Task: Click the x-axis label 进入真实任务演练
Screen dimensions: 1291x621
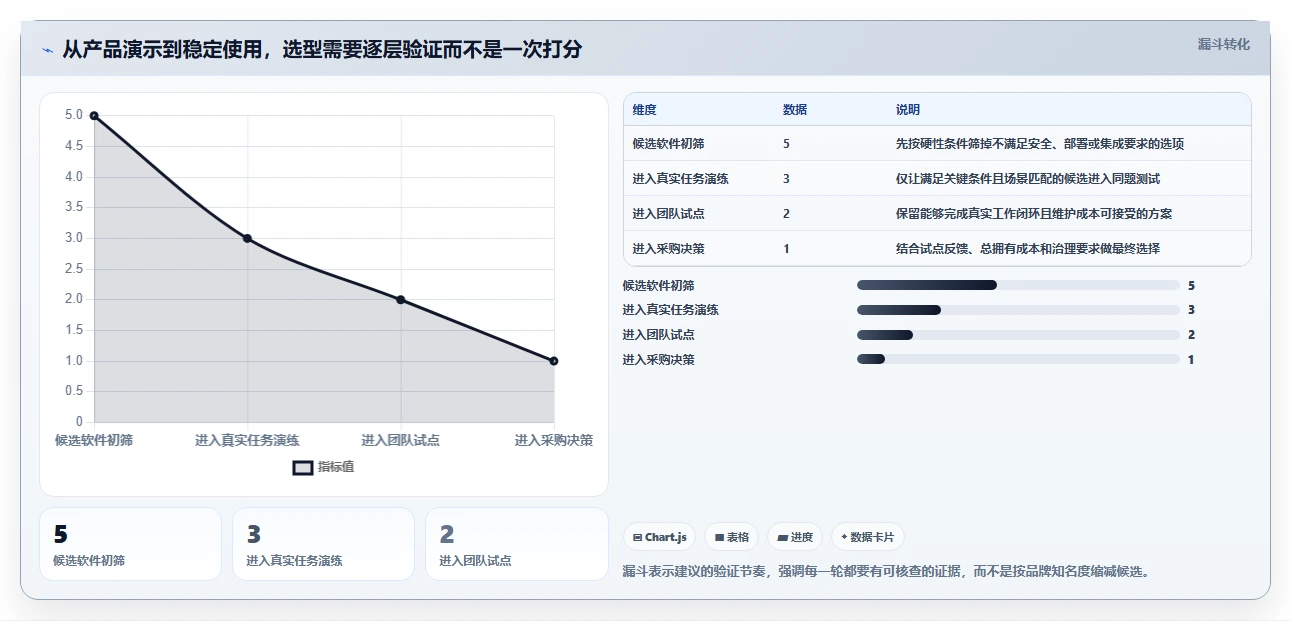Action: 247,440
